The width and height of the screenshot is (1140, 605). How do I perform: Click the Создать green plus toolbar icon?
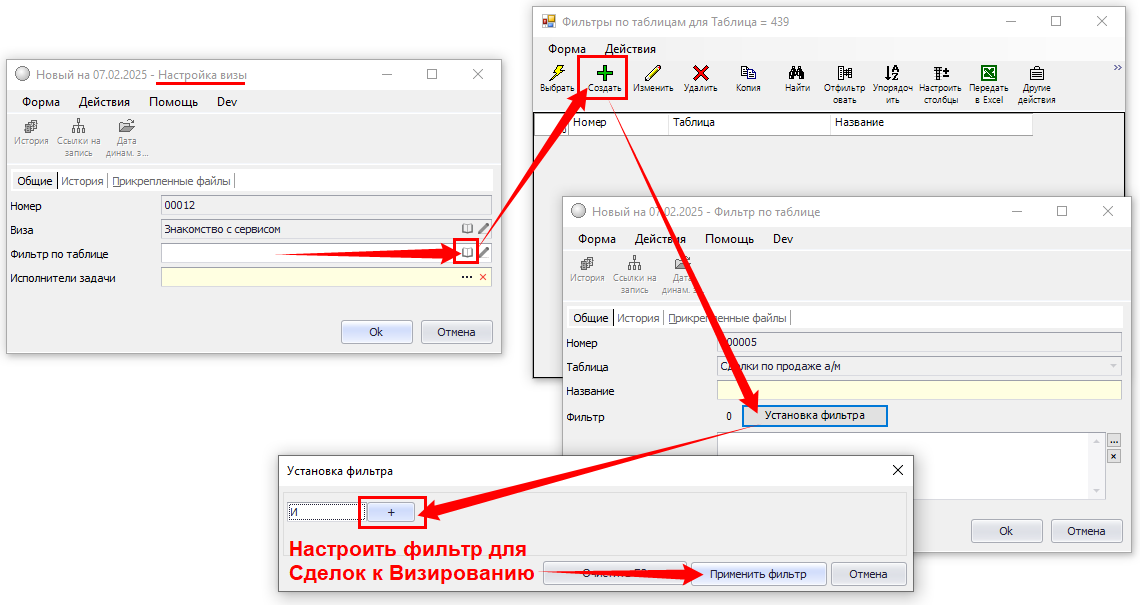click(x=604, y=75)
